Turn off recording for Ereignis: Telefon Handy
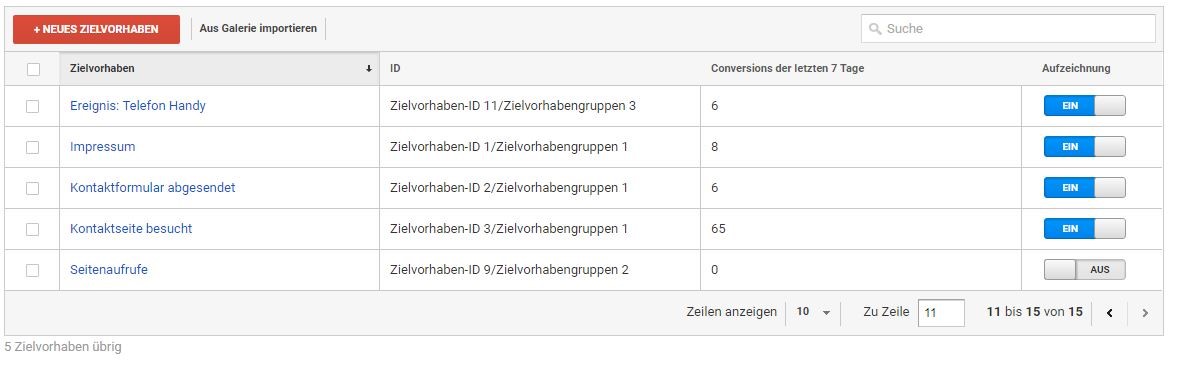Viewport: 1185px width, 387px height. click(1084, 106)
